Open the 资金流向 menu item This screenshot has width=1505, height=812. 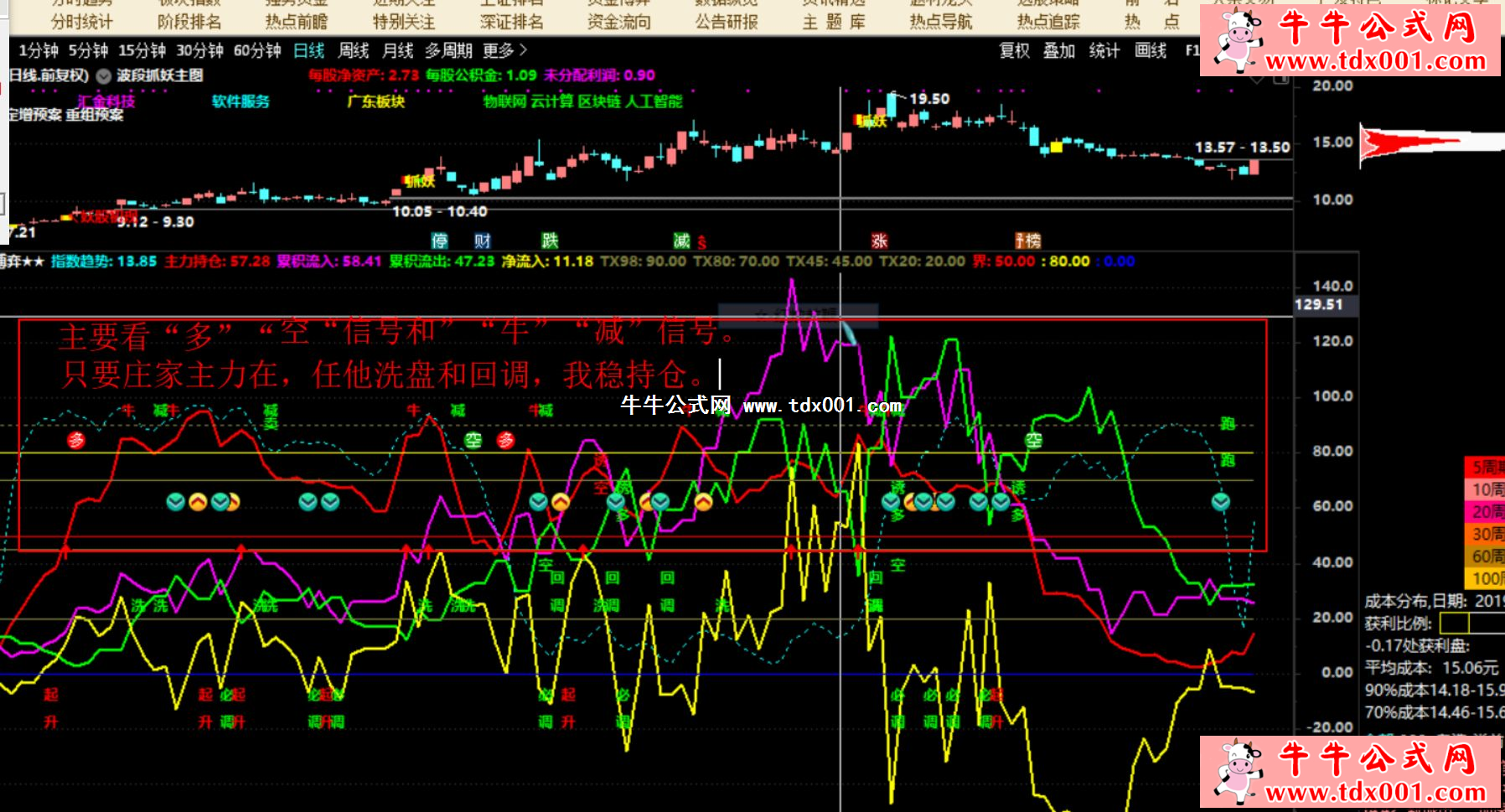tap(618, 22)
